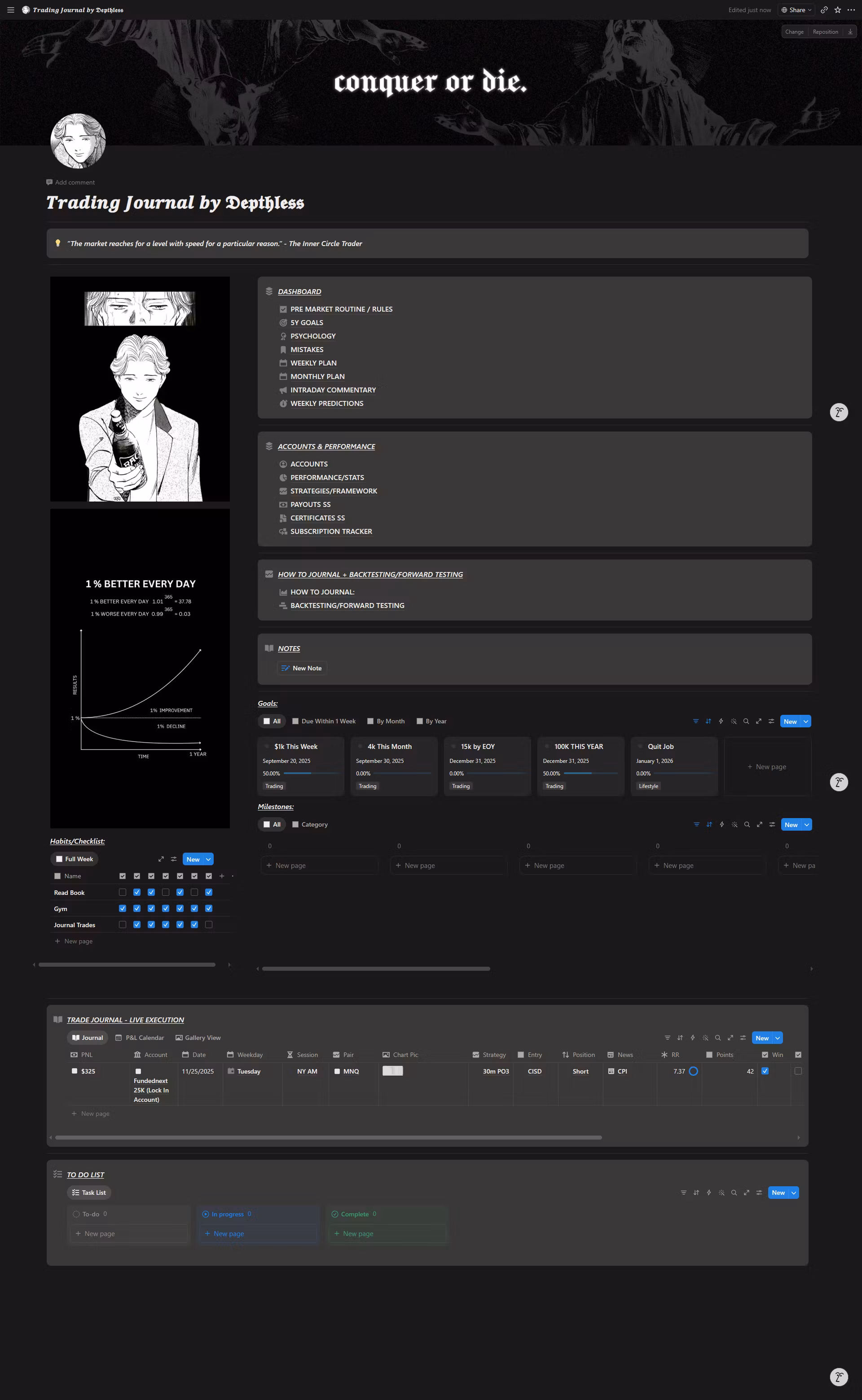Open Chart Pic thumbnail in trade row
Screen dimensions: 862x1400
click(392, 1070)
